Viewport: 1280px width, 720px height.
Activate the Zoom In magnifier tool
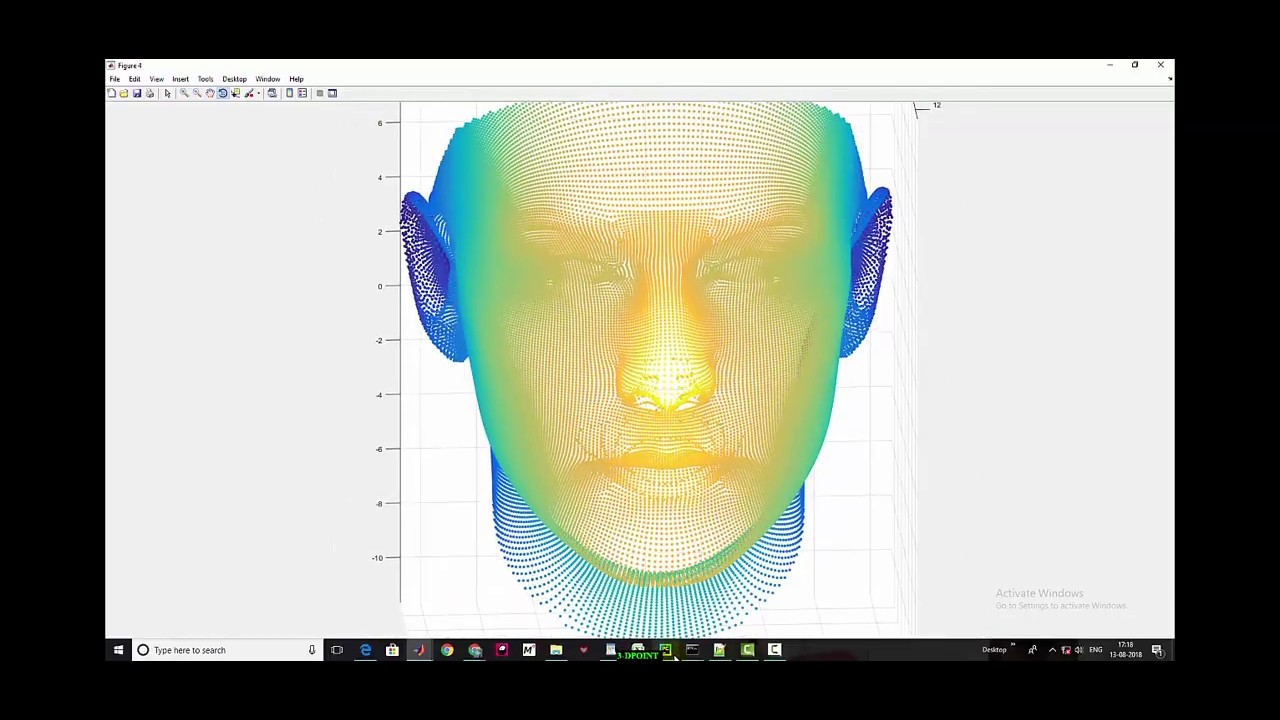tap(184, 93)
